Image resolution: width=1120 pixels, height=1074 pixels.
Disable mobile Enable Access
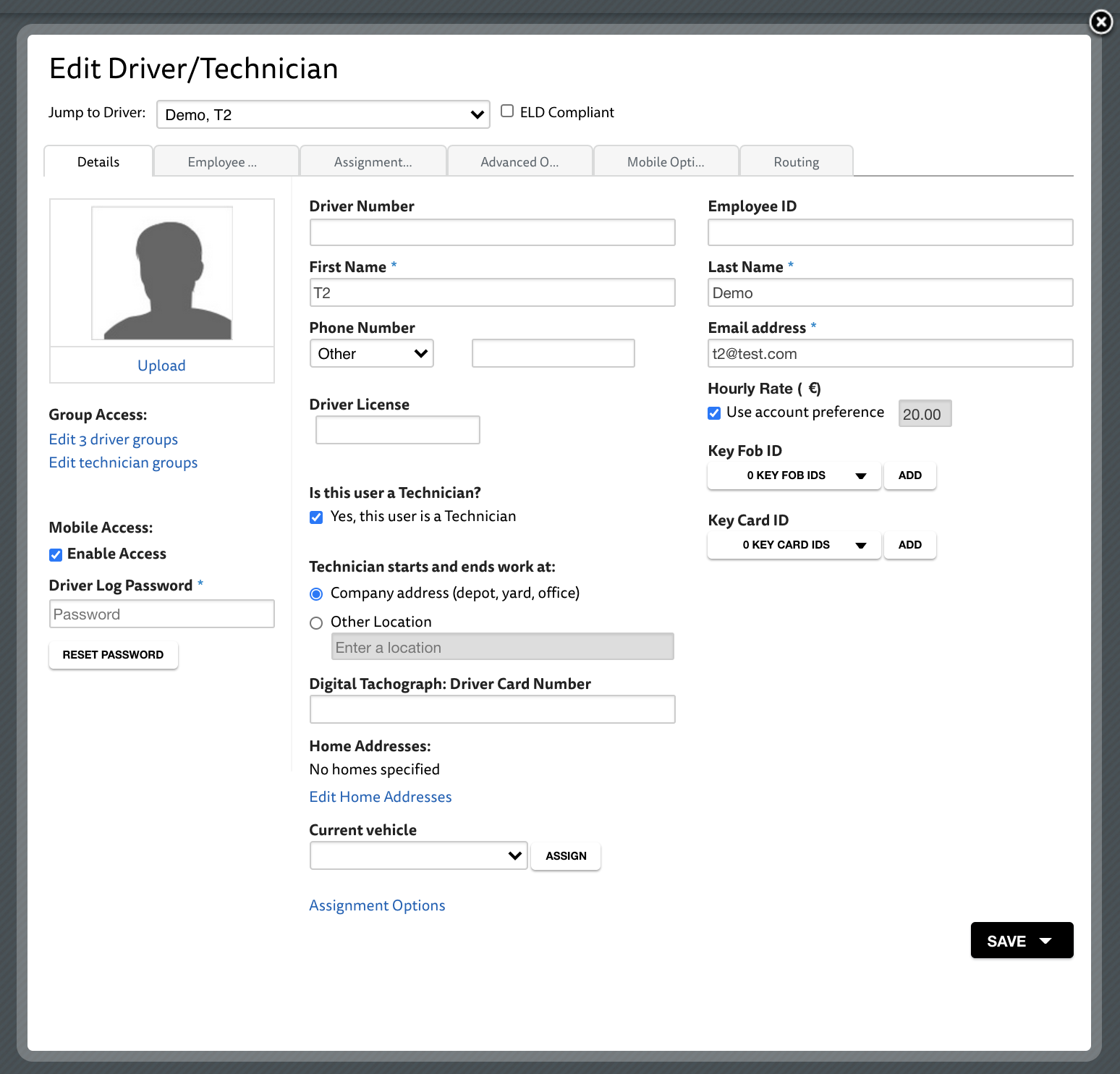pyautogui.click(x=56, y=554)
